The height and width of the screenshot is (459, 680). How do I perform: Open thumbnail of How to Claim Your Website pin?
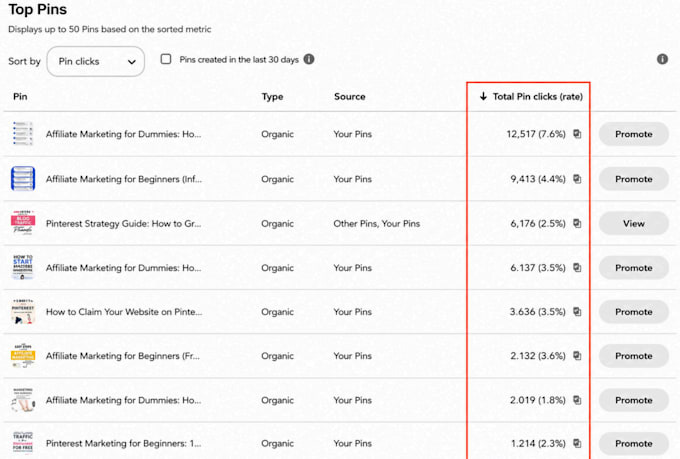pos(23,311)
